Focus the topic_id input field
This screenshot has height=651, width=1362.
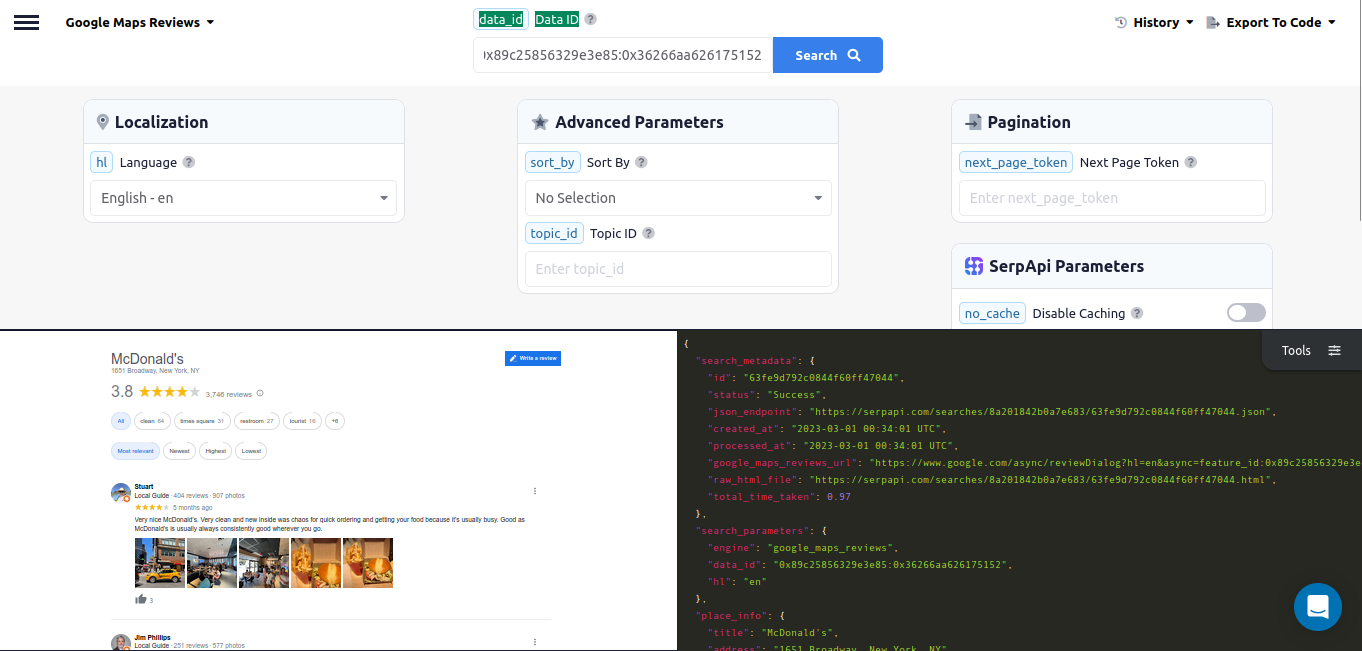point(678,269)
